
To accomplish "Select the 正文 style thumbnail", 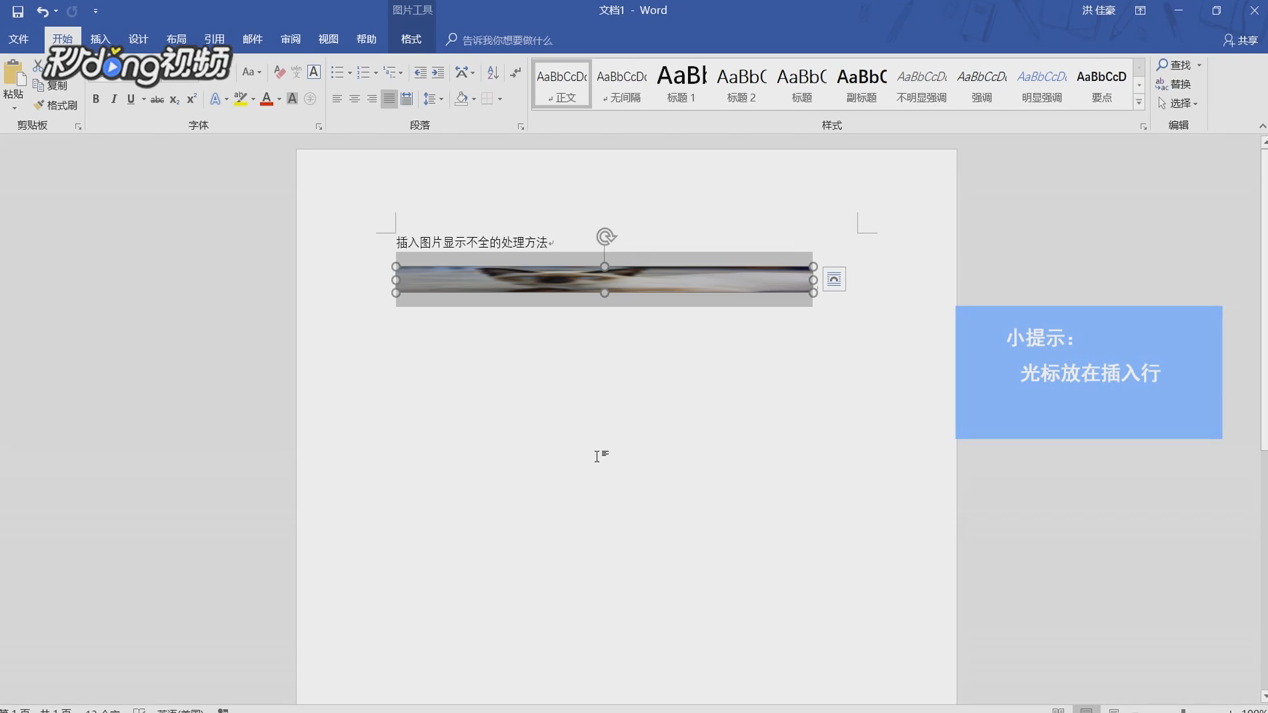I will (561, 83).
